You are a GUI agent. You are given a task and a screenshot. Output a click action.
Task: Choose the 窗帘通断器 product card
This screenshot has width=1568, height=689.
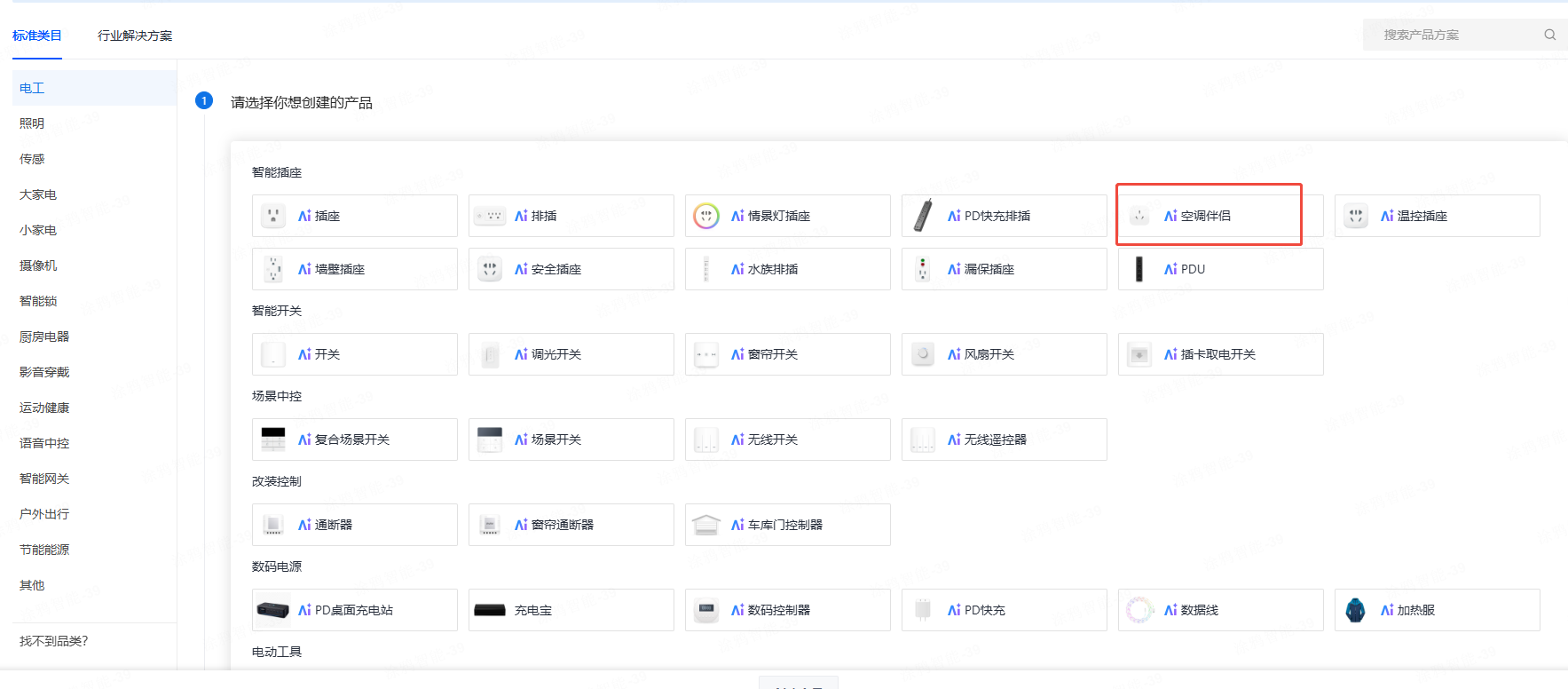coord(571,525)
